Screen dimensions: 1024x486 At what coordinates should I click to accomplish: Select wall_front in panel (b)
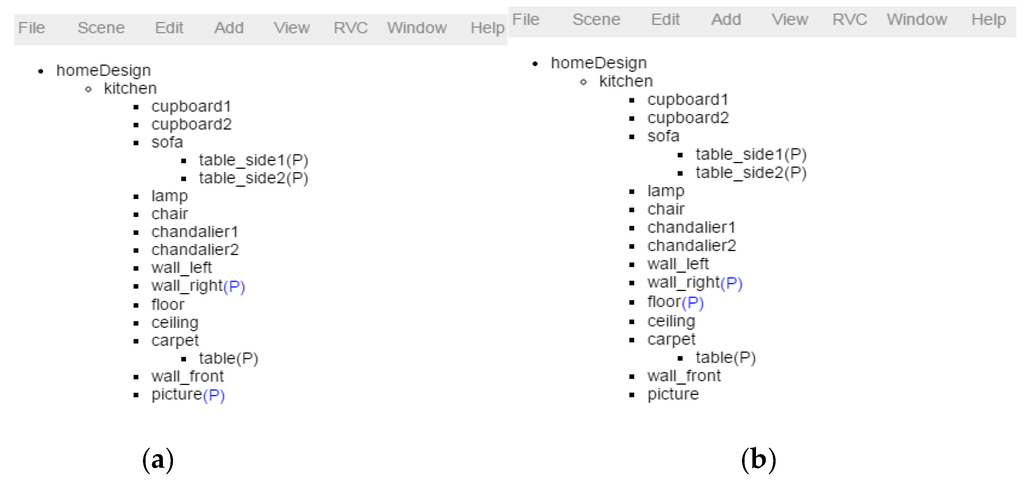point(684,376)
